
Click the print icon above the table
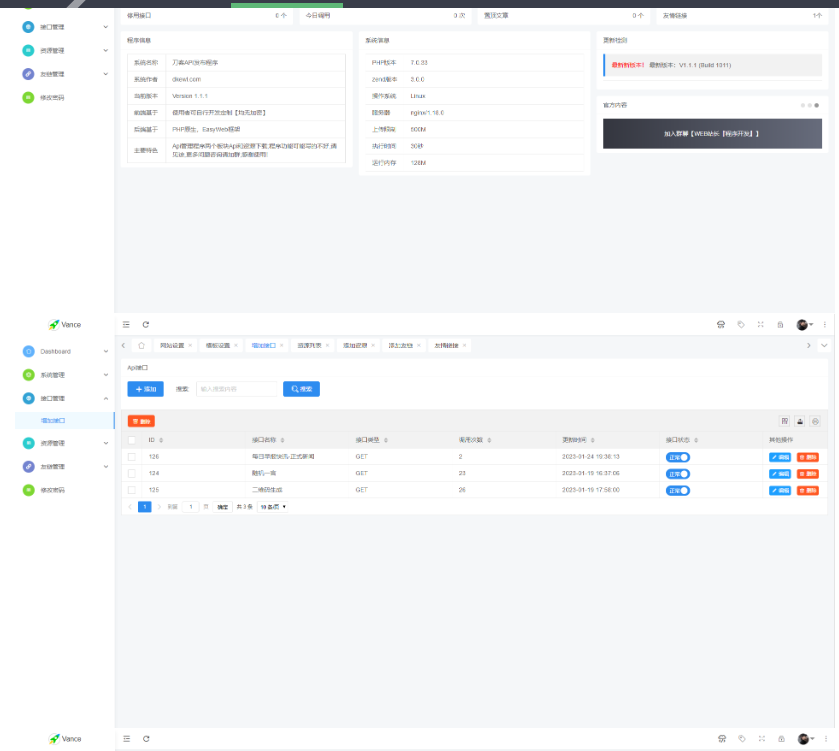(815, 421)
